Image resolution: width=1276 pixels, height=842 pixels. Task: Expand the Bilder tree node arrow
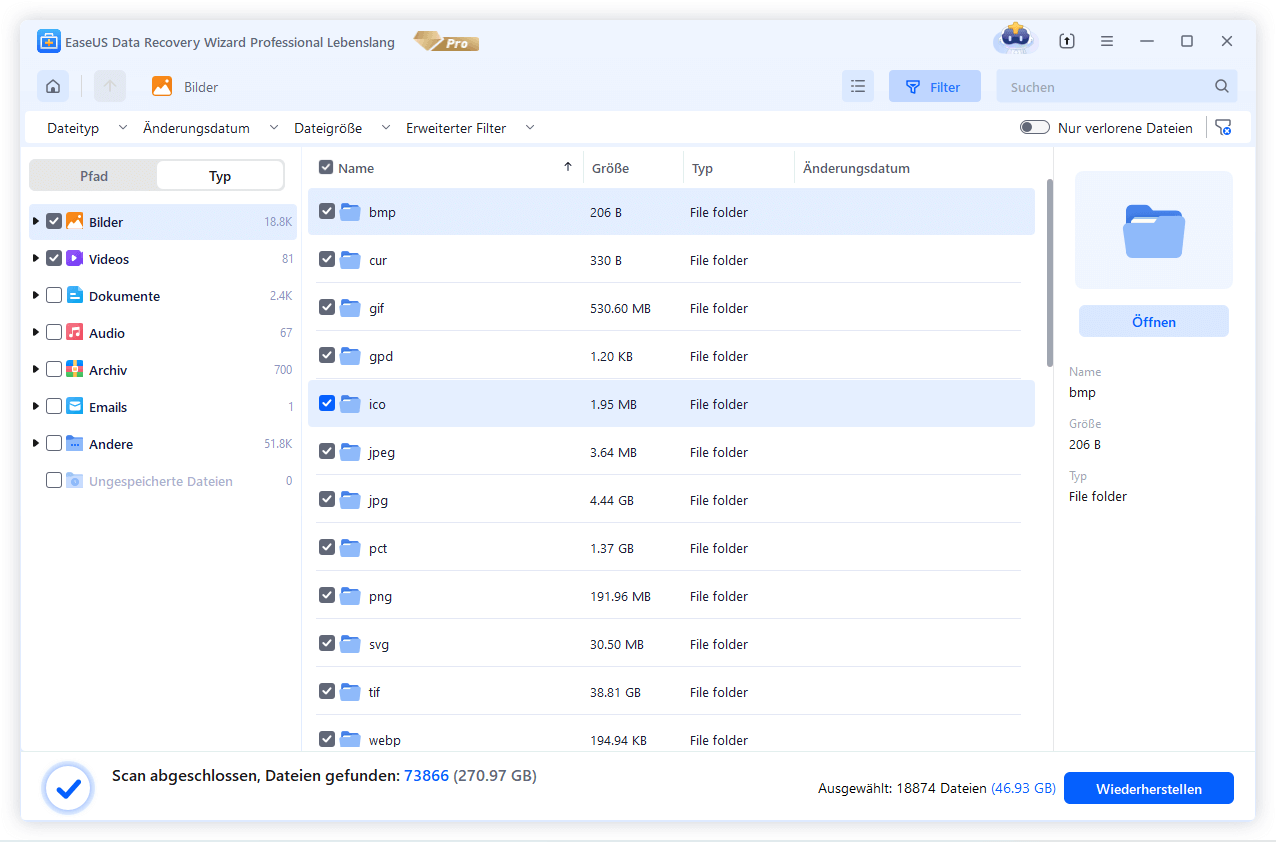tap(36, 222)
